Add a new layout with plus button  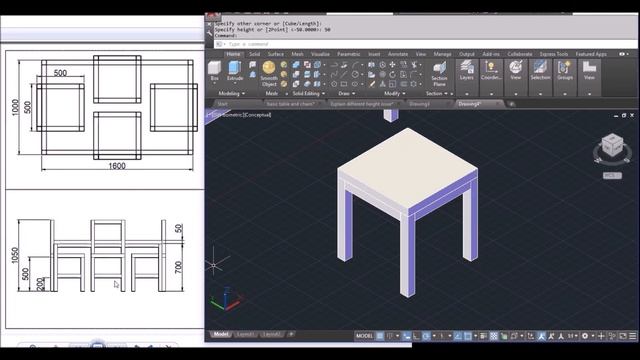coord(291,334)
